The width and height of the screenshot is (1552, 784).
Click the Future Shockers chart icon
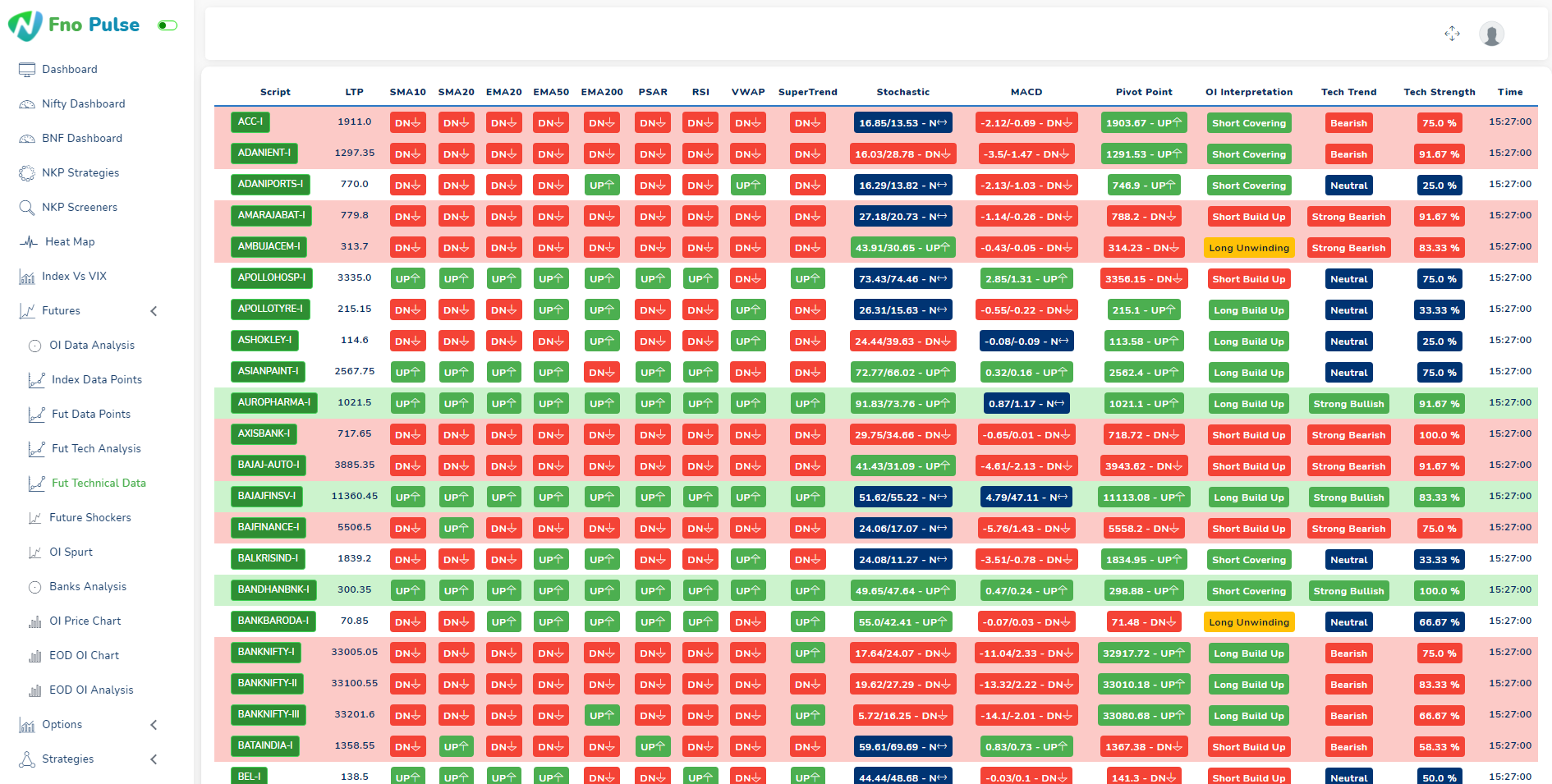(35, 518)
